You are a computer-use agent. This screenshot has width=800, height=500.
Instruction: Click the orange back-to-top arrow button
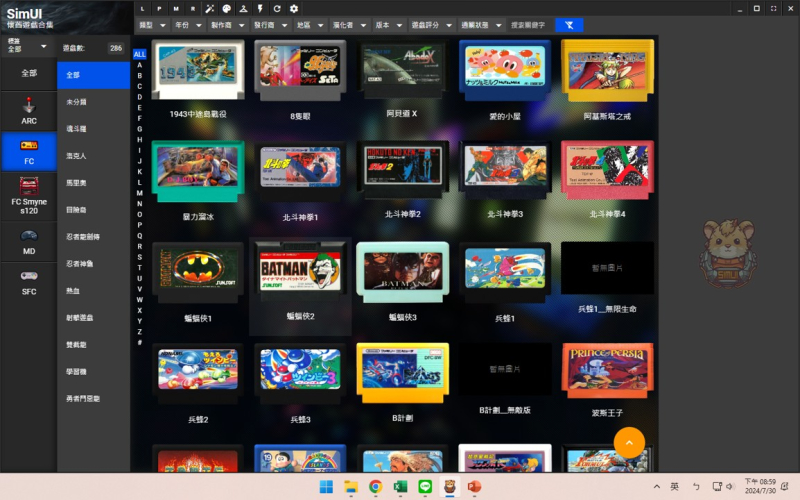[629, 442]
